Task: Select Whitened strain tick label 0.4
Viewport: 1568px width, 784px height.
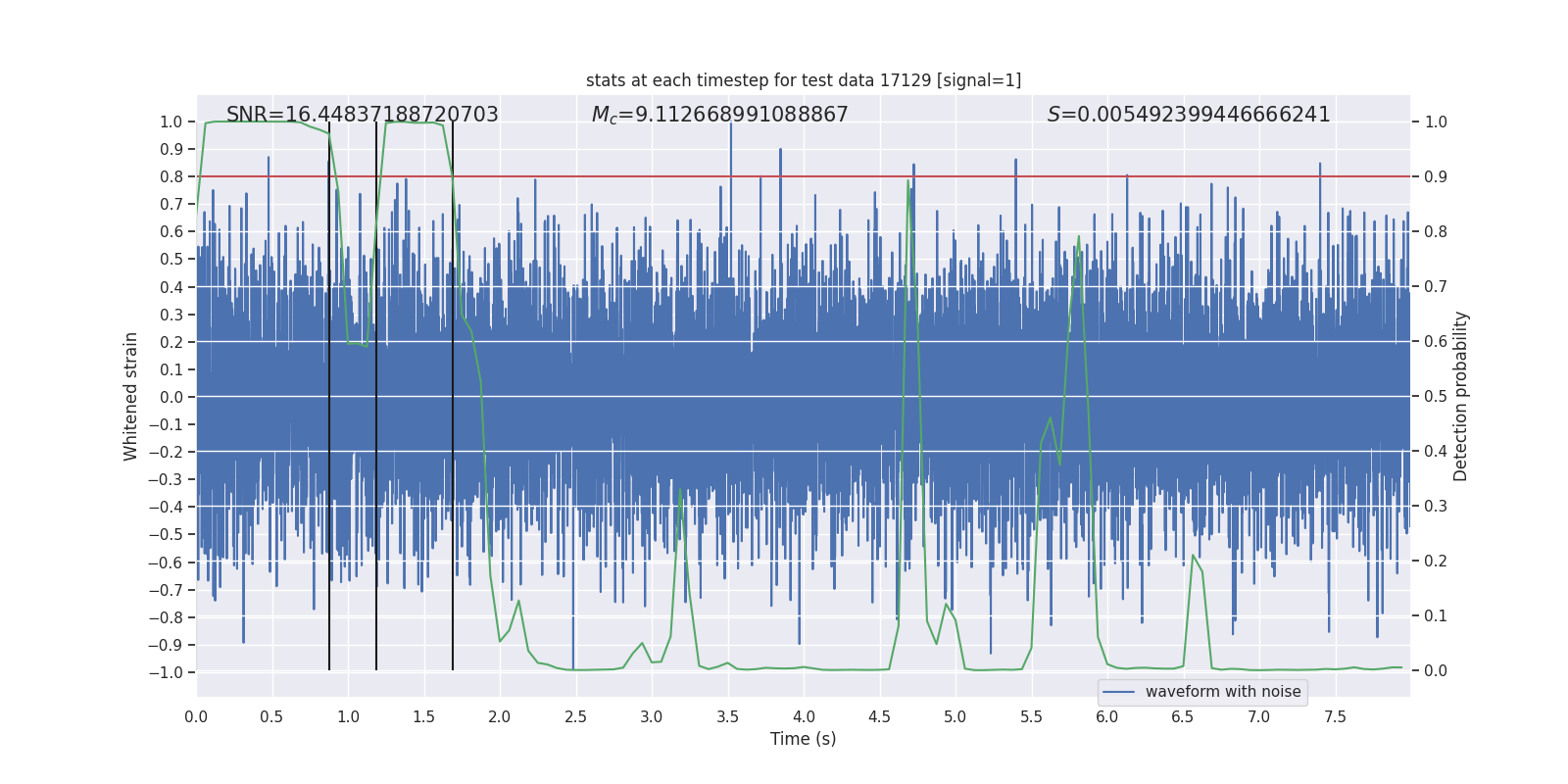Action: pos(171,287)
